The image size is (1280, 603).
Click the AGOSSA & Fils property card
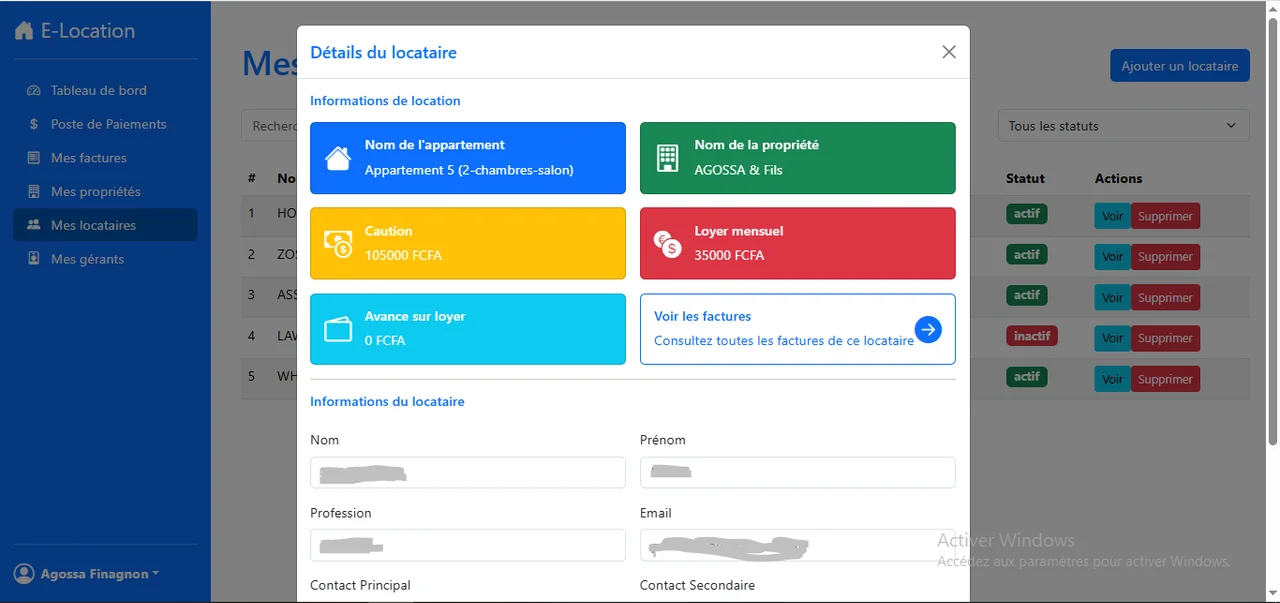(797, 158)
